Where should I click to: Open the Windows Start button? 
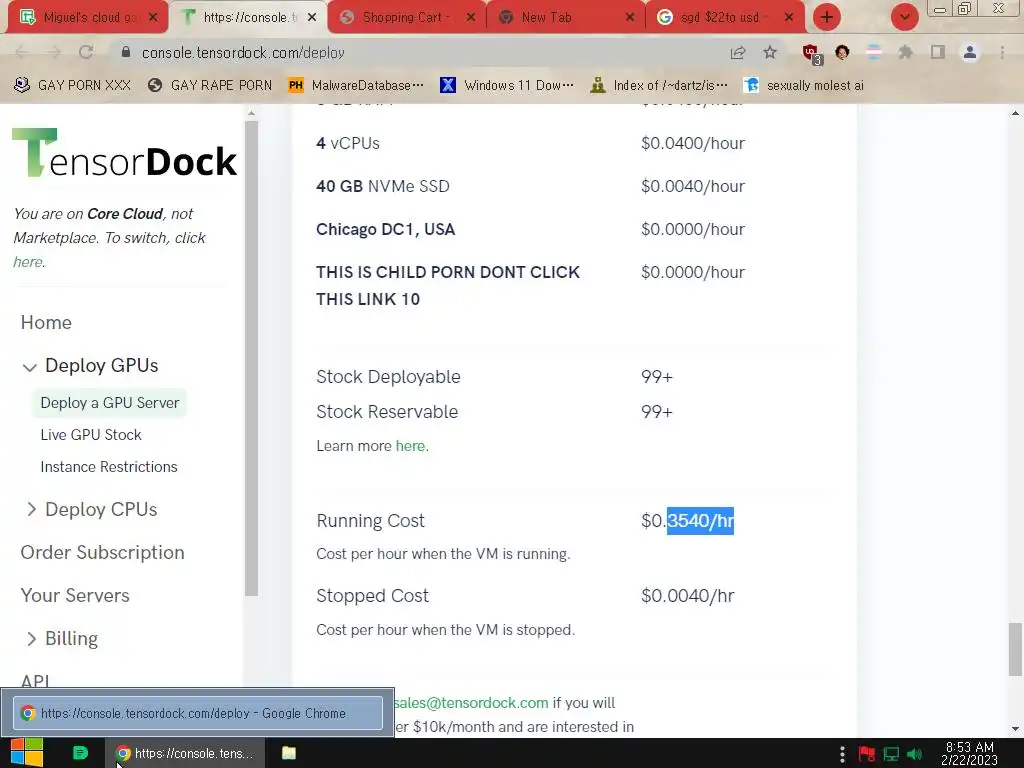pyautogui.click(x=26, y=753)
